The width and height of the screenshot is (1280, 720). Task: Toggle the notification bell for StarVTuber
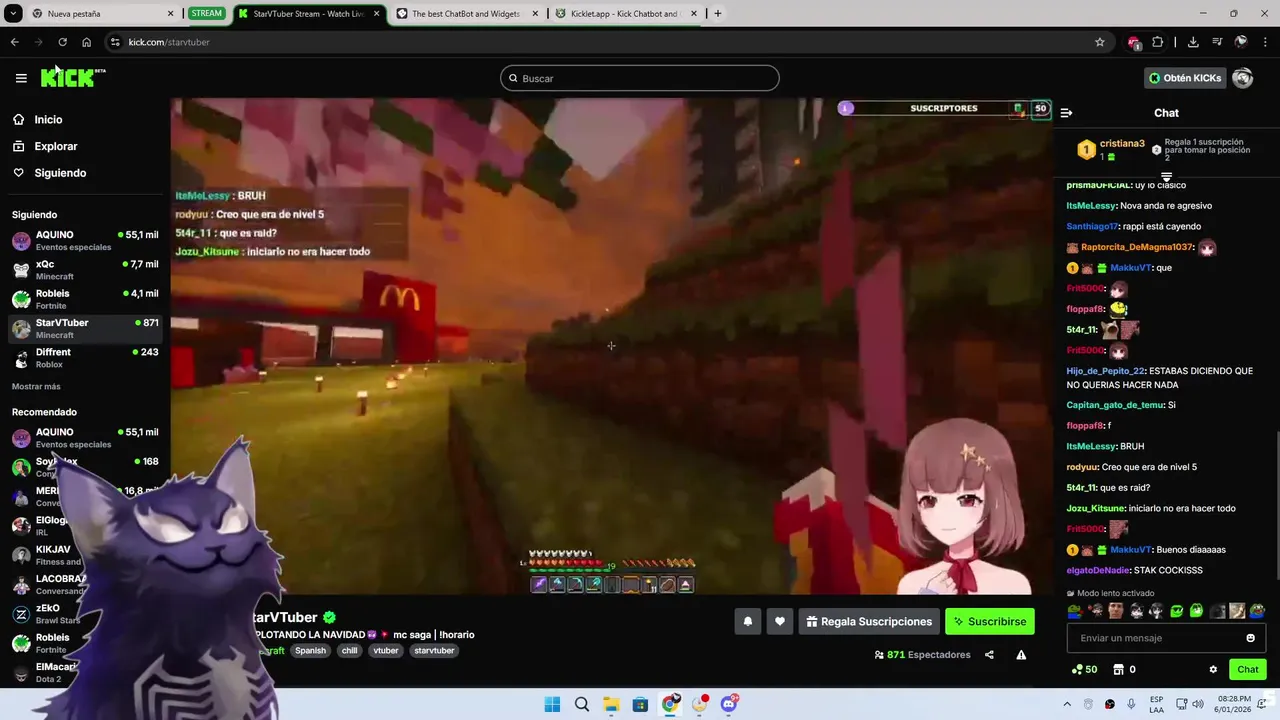pos(747,621)
